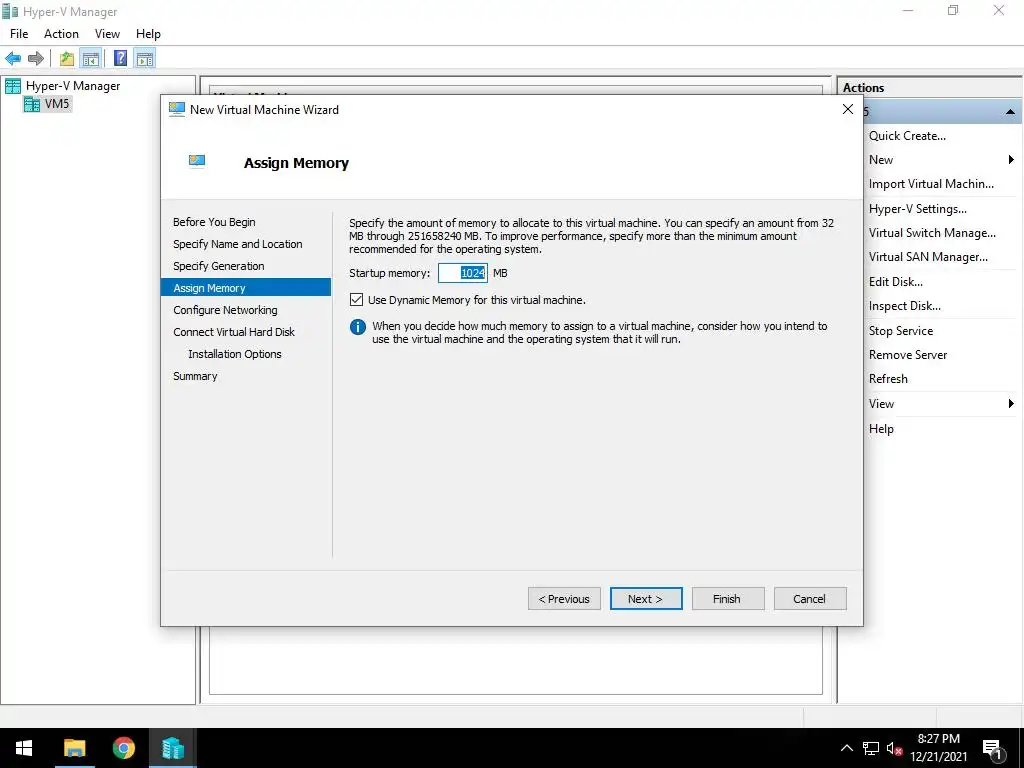Open File Explorer from the taskbar
Viewport: 1024px width, 768px height.
(x=74, y=748)
